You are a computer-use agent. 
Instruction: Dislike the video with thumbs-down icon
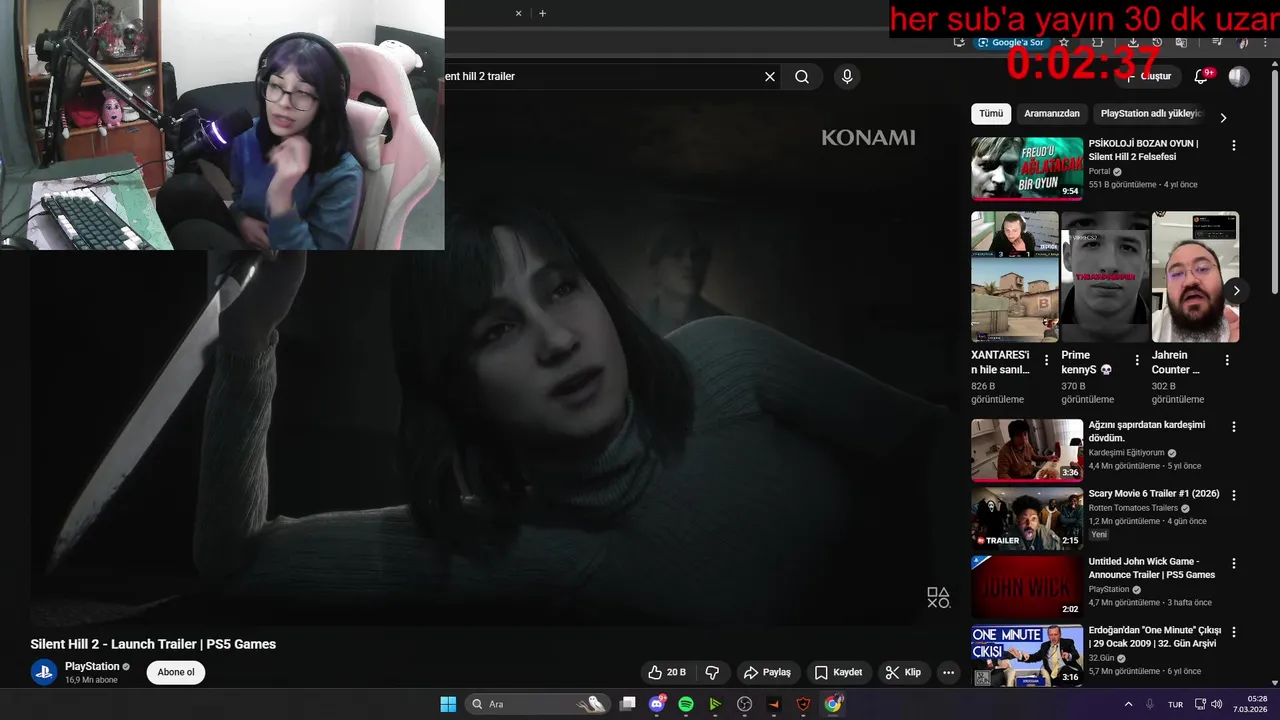click(x=712, y=673)
